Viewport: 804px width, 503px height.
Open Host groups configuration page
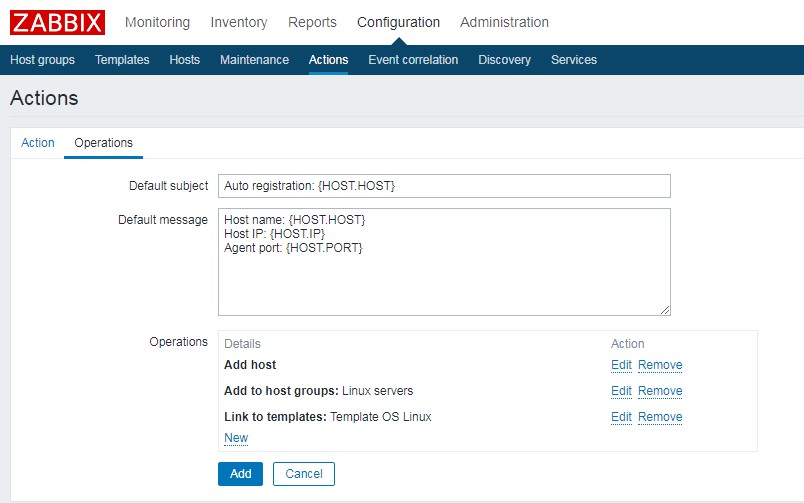click(x=42, y=60)
